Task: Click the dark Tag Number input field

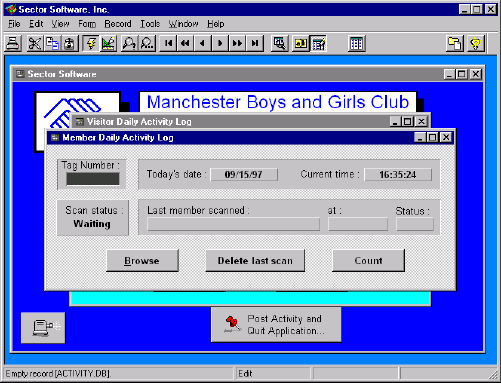Action: [x=93, y=179]
